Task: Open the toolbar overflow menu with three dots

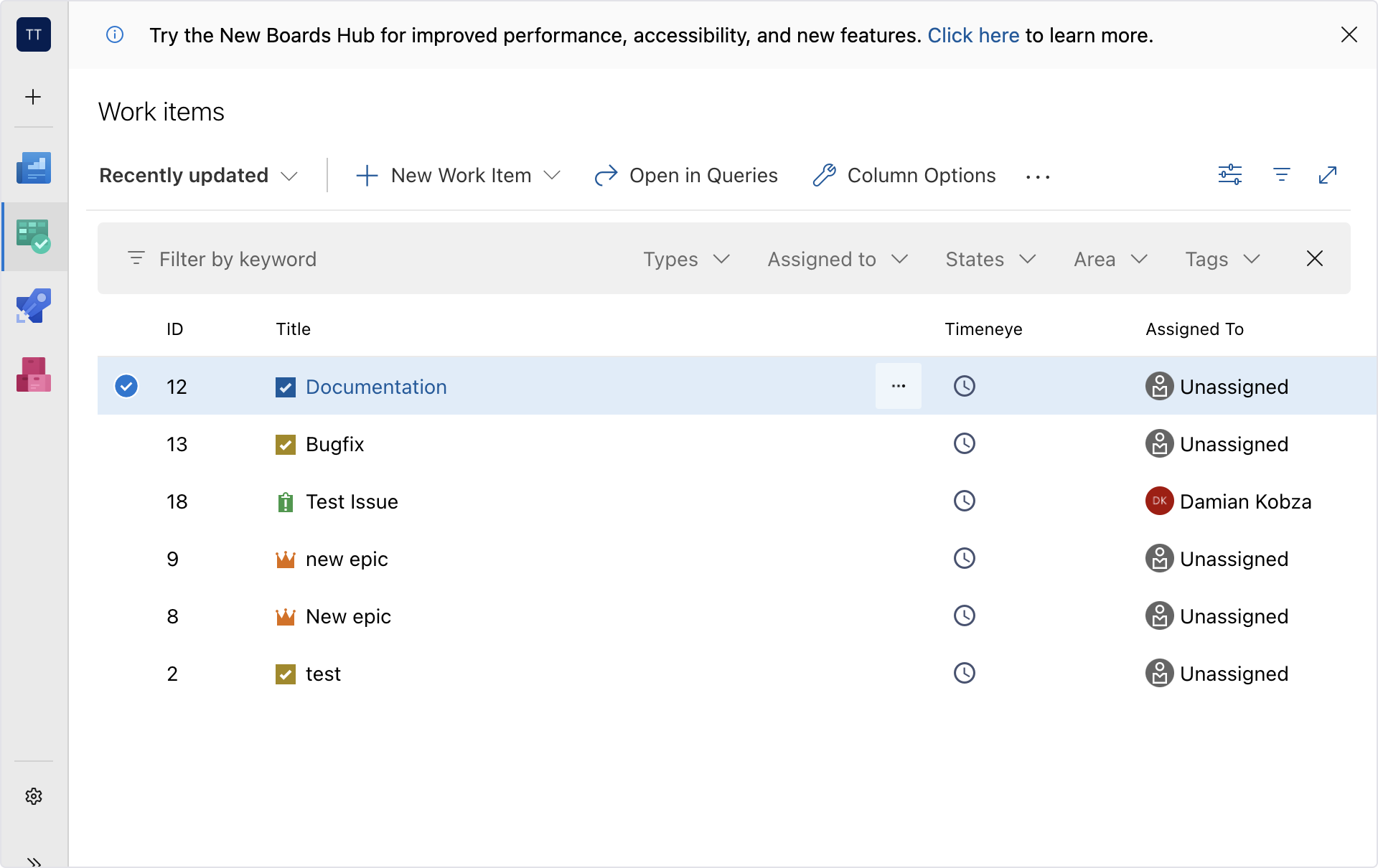Action: [x=1039, y=176]
